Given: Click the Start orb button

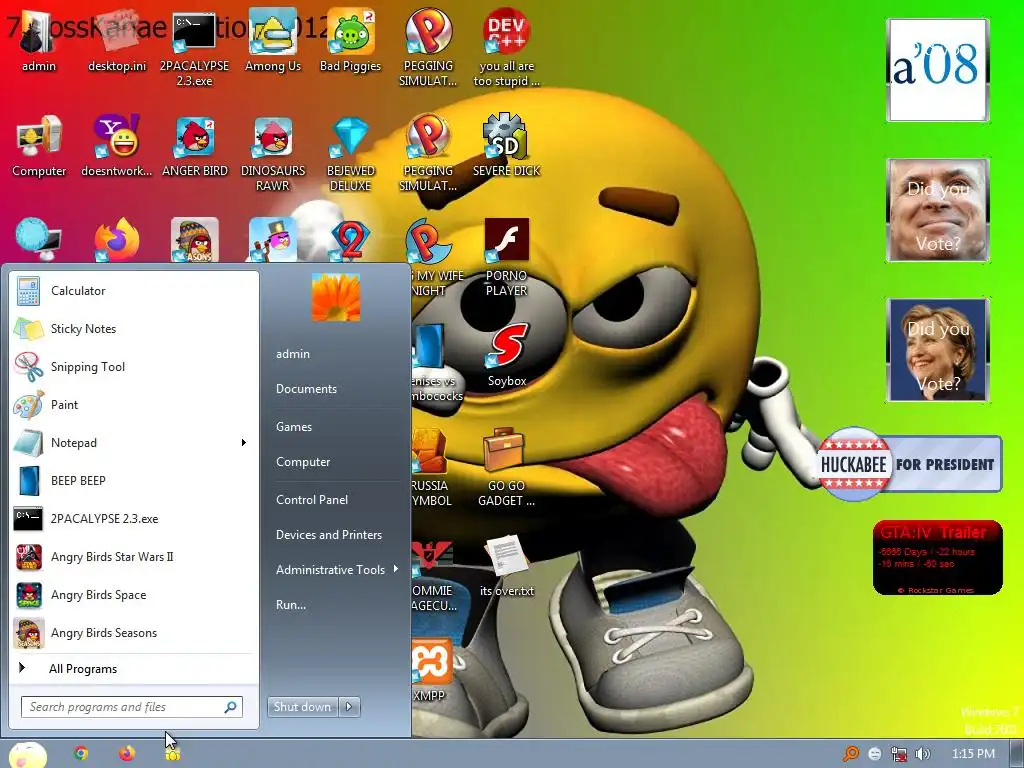Looking at the screenshot, I should pos(27,755).
